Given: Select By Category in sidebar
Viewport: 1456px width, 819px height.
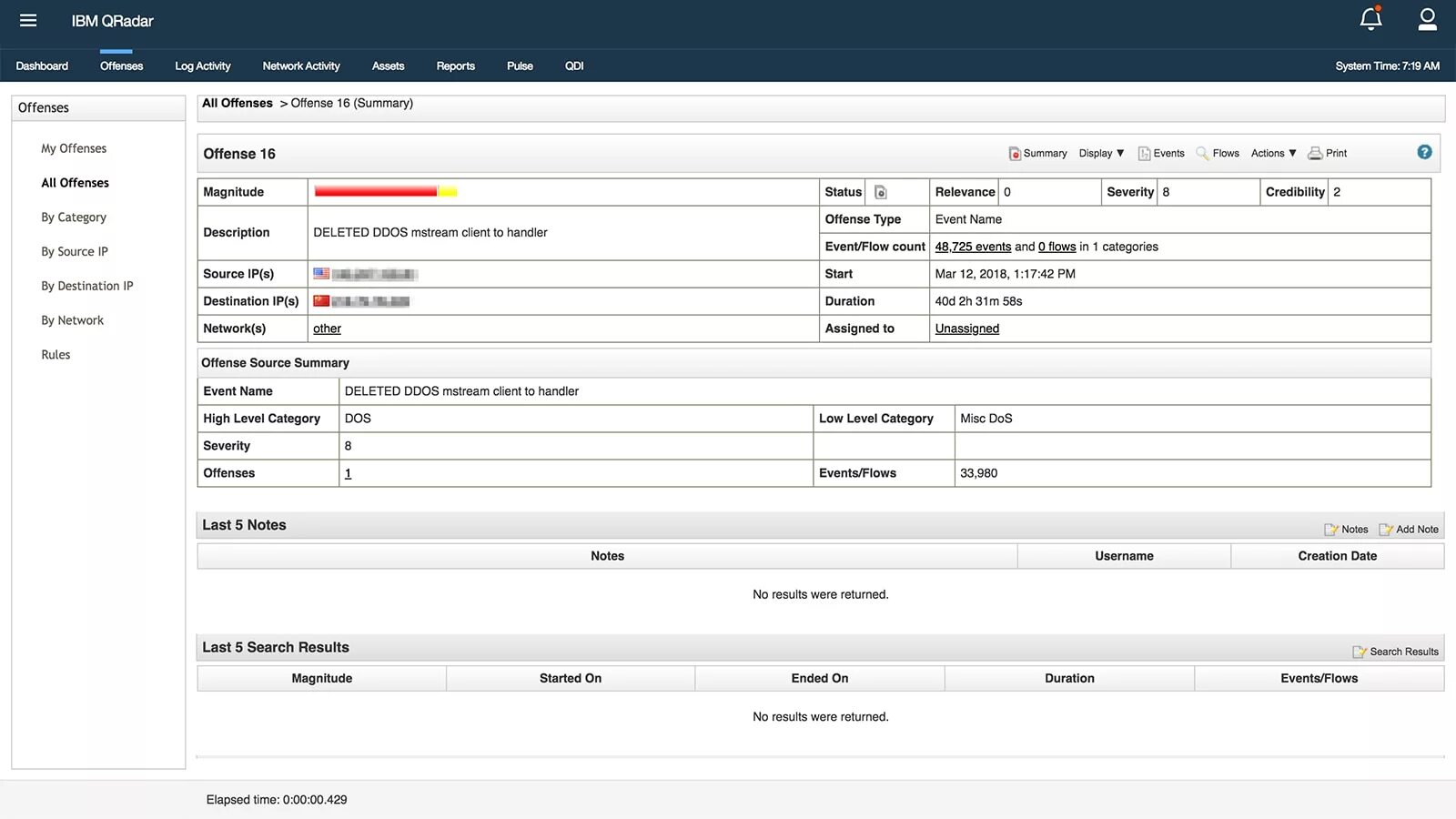Looking at the screenshot, I should (x=74, y=217).
